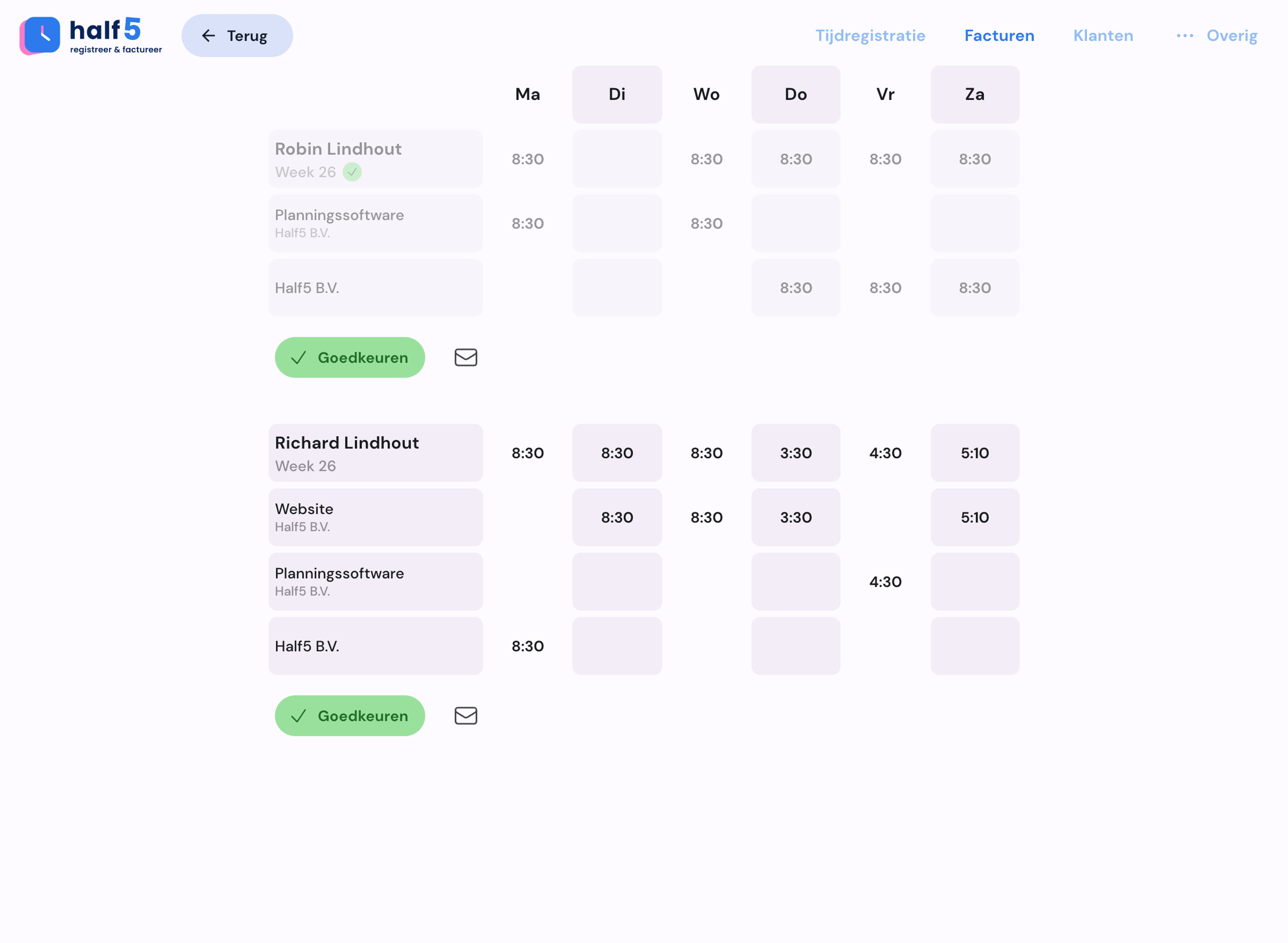Open the Tijdregistratie tab

pyautogui.click(x=870, y=35)
